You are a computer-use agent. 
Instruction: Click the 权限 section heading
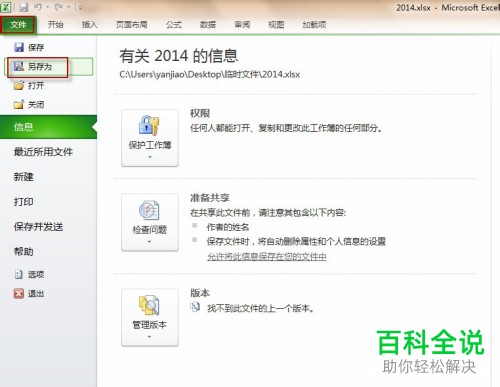[200, 113]
